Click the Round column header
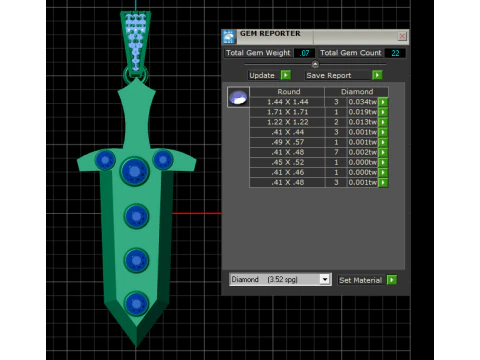The image size is (480, 360). 287,92
